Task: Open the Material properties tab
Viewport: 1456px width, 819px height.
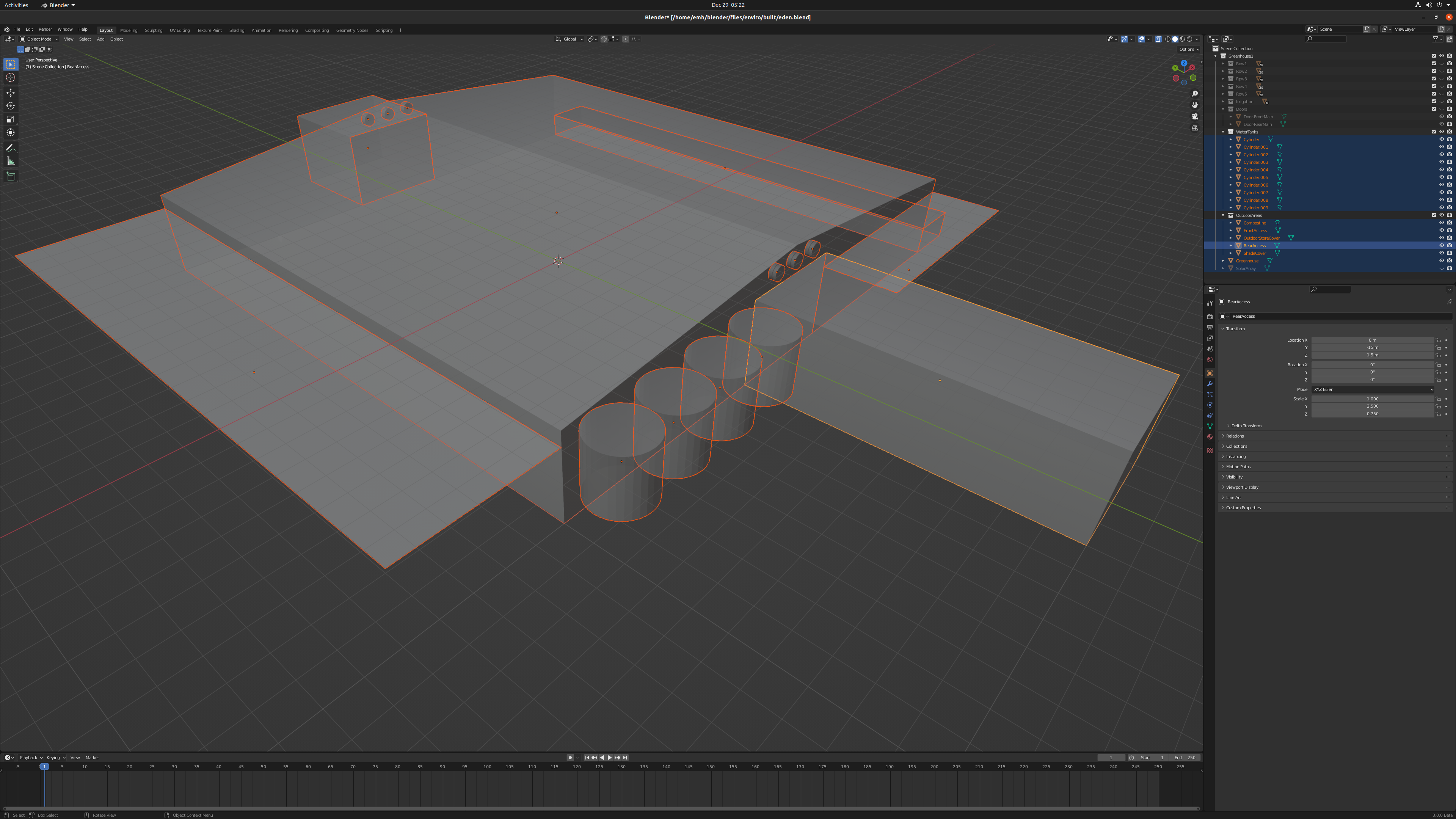Action: click(x=1210, y=437)
